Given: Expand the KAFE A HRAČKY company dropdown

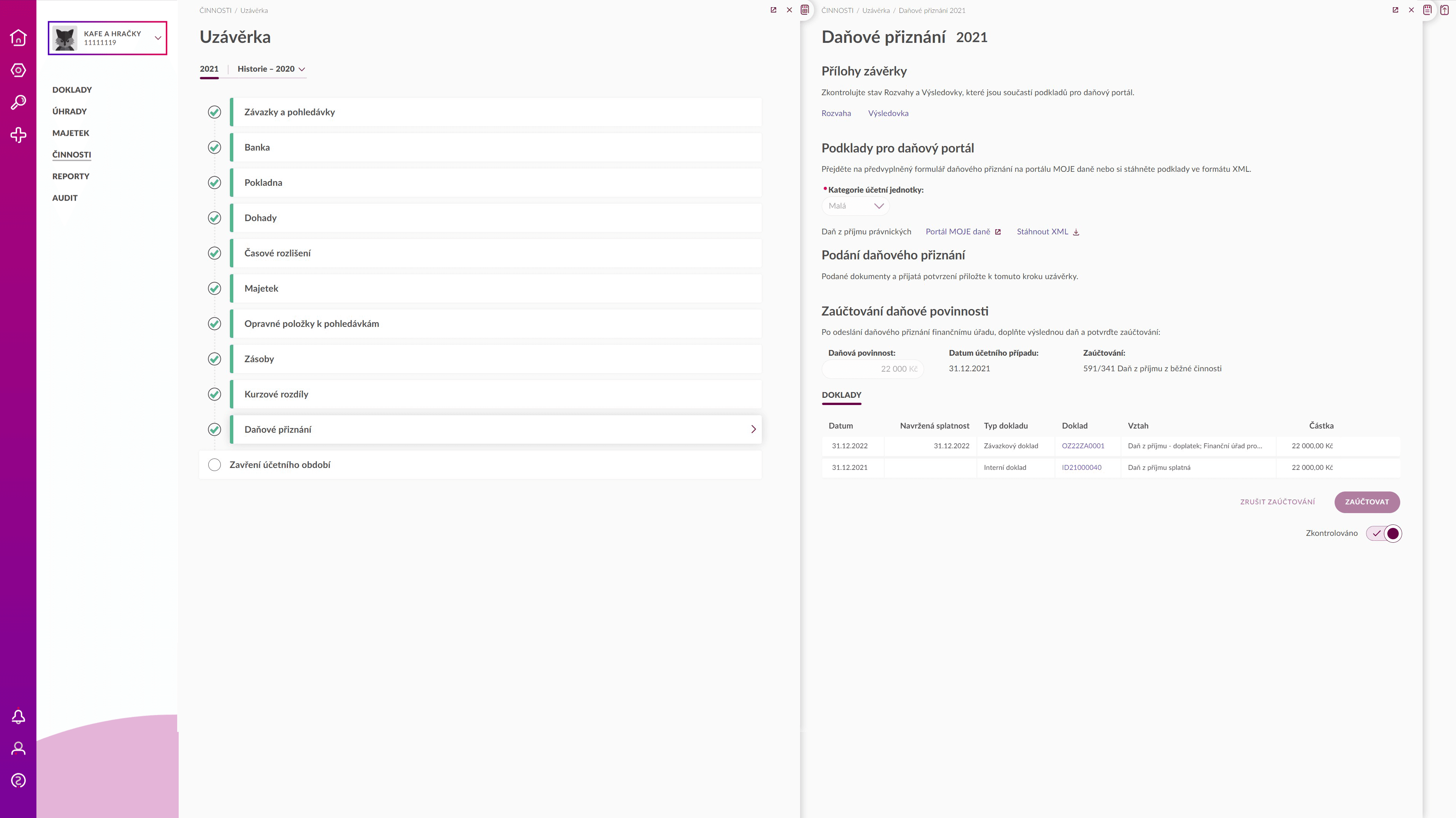Looking at the screenshot, I should [158, 38].
